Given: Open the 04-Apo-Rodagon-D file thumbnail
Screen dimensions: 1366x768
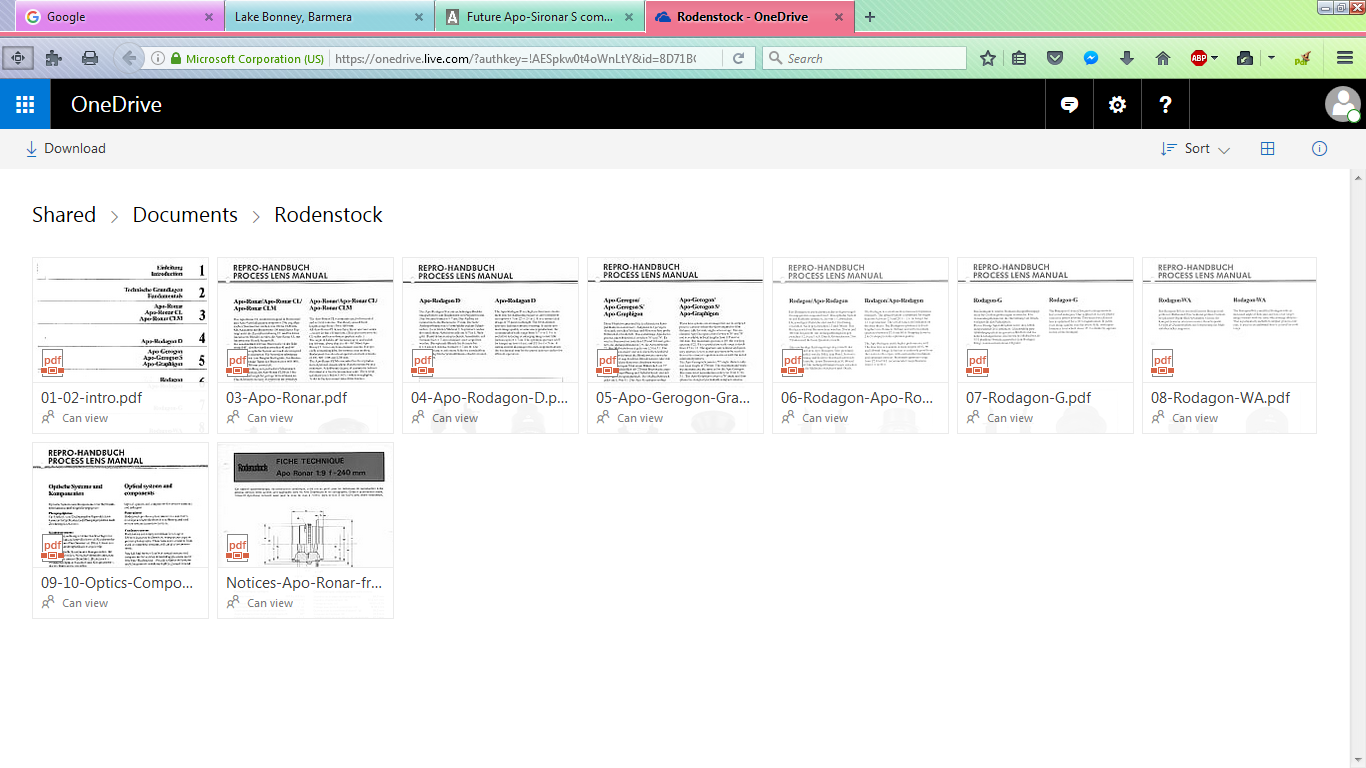Looking at the screenshot, I should coord(490,320).
